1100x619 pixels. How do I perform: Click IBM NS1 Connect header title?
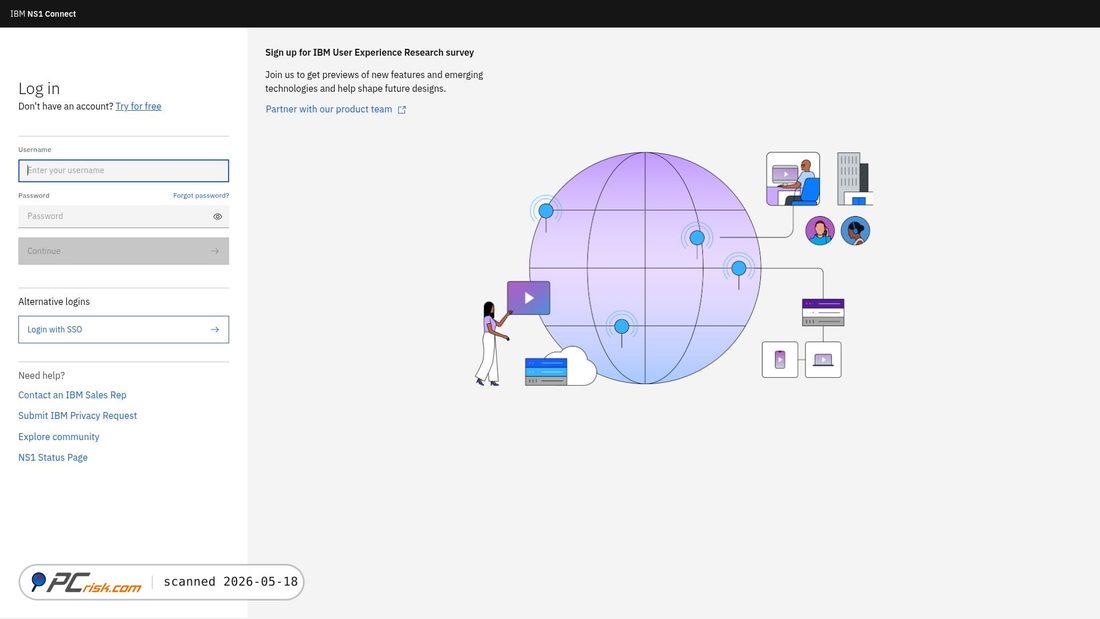click(x=43, y=14)
